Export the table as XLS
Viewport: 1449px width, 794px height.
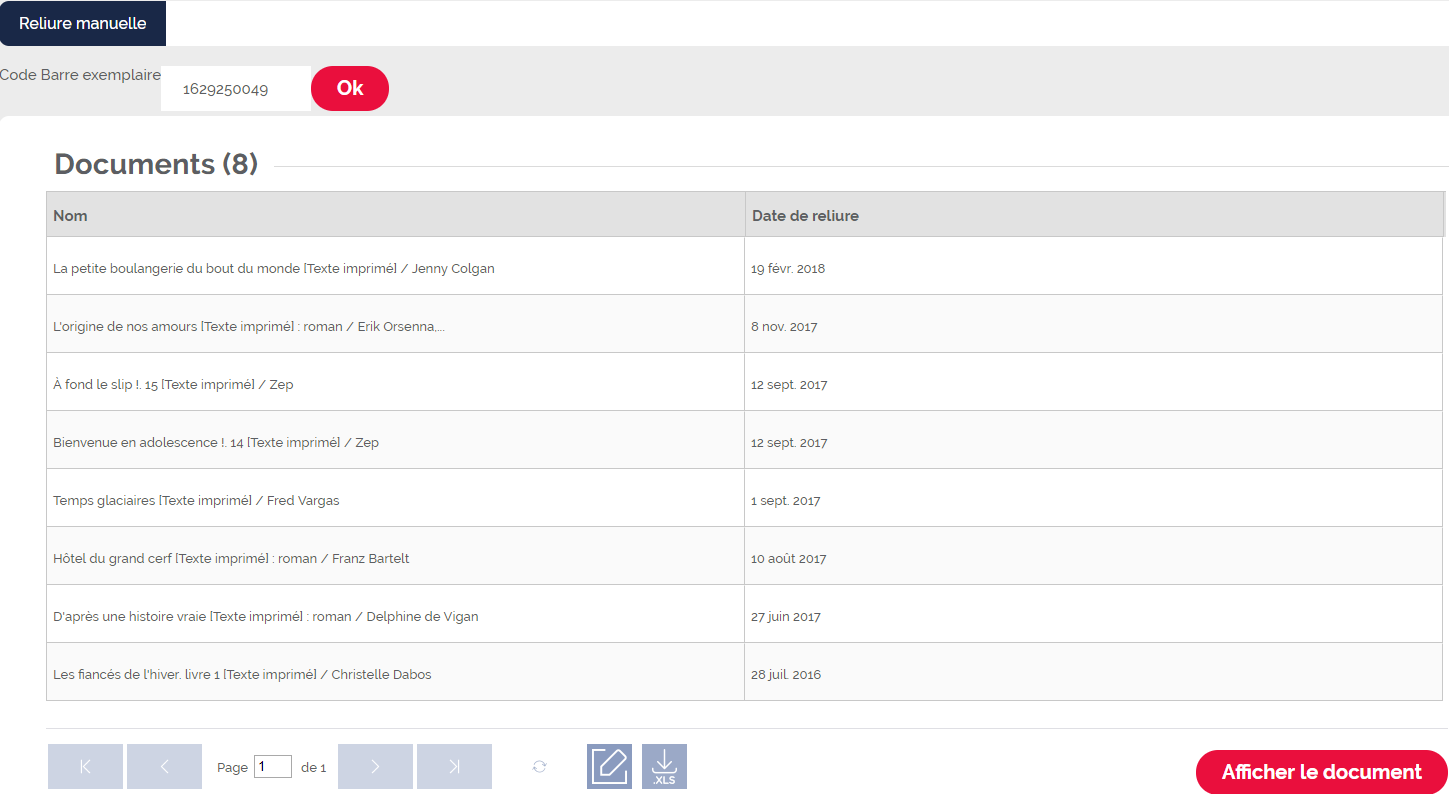click(664, 766)
